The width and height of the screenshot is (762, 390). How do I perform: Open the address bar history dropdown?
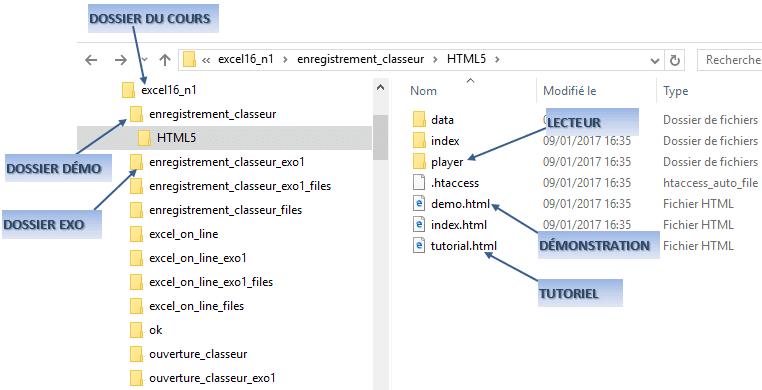[x=655, y=60]
